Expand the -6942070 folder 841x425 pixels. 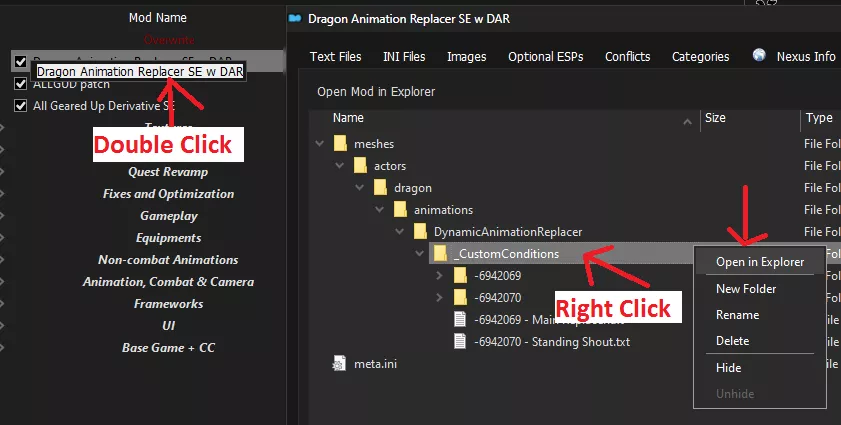pos(439,298)
